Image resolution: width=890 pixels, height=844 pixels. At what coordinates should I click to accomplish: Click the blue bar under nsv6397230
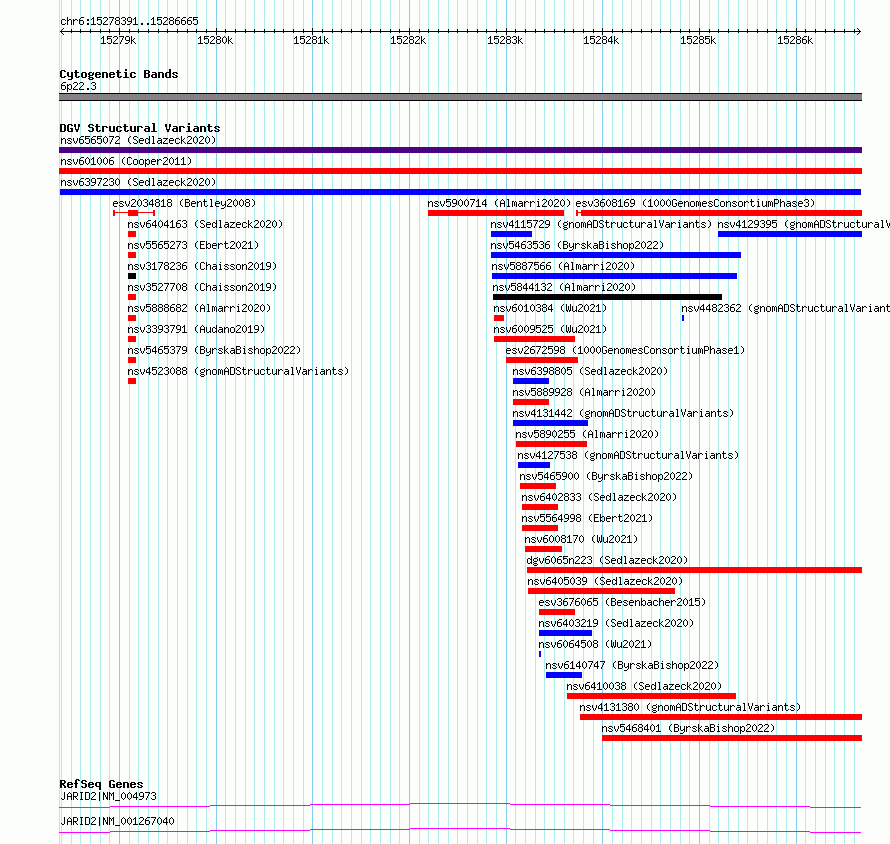click(x=460, y=192)
